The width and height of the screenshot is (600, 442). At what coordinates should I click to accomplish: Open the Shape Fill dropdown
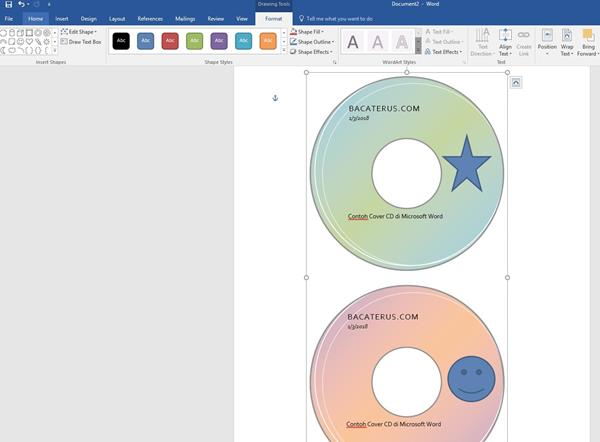307,32
